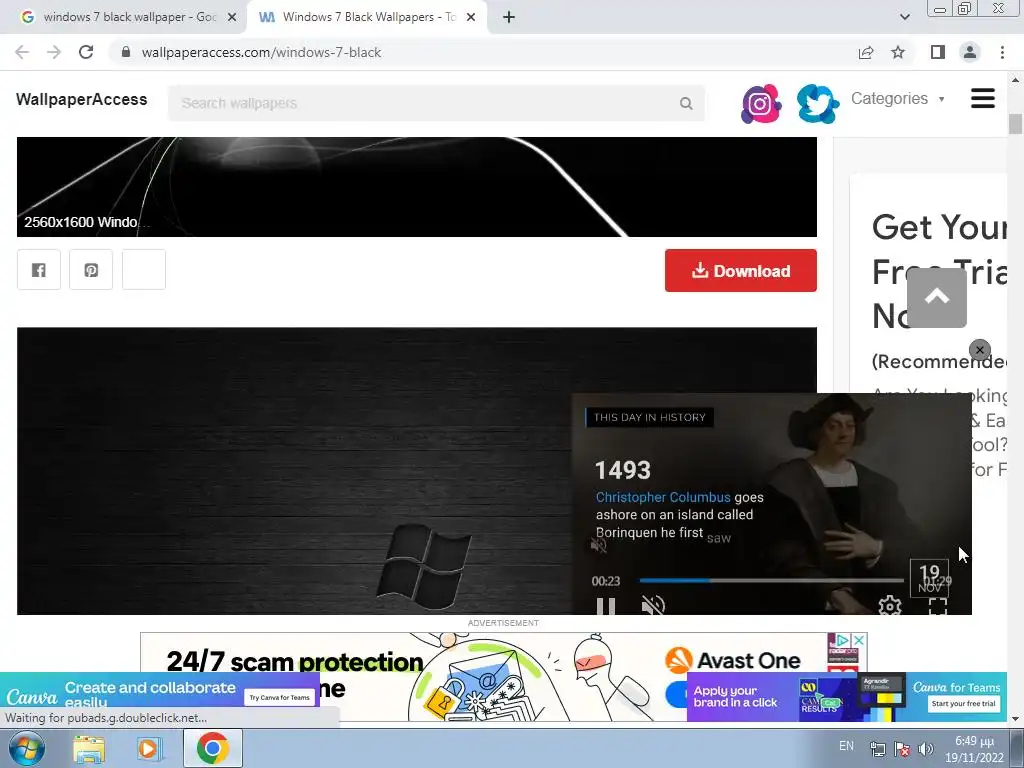Click the address bar URL
Screen dimensions: 1024x768
[261, 52]
